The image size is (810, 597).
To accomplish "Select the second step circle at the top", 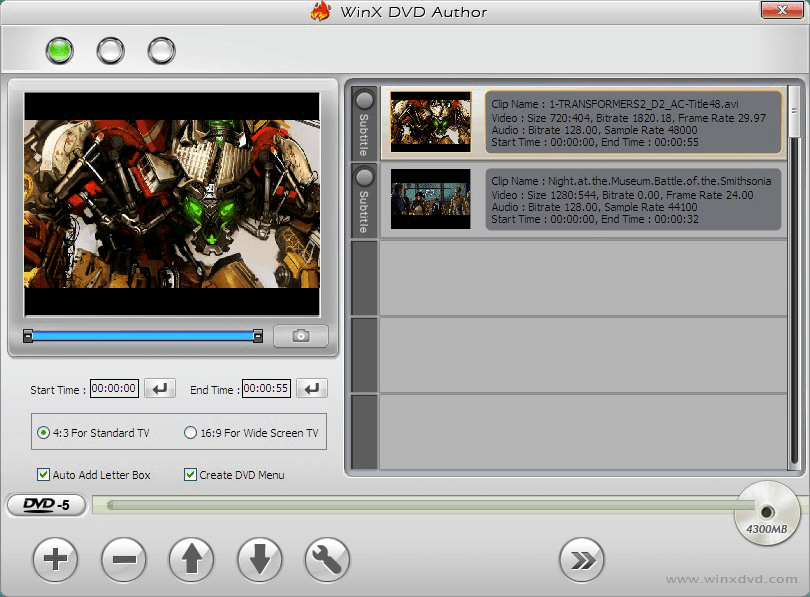I will click(110, 48).
